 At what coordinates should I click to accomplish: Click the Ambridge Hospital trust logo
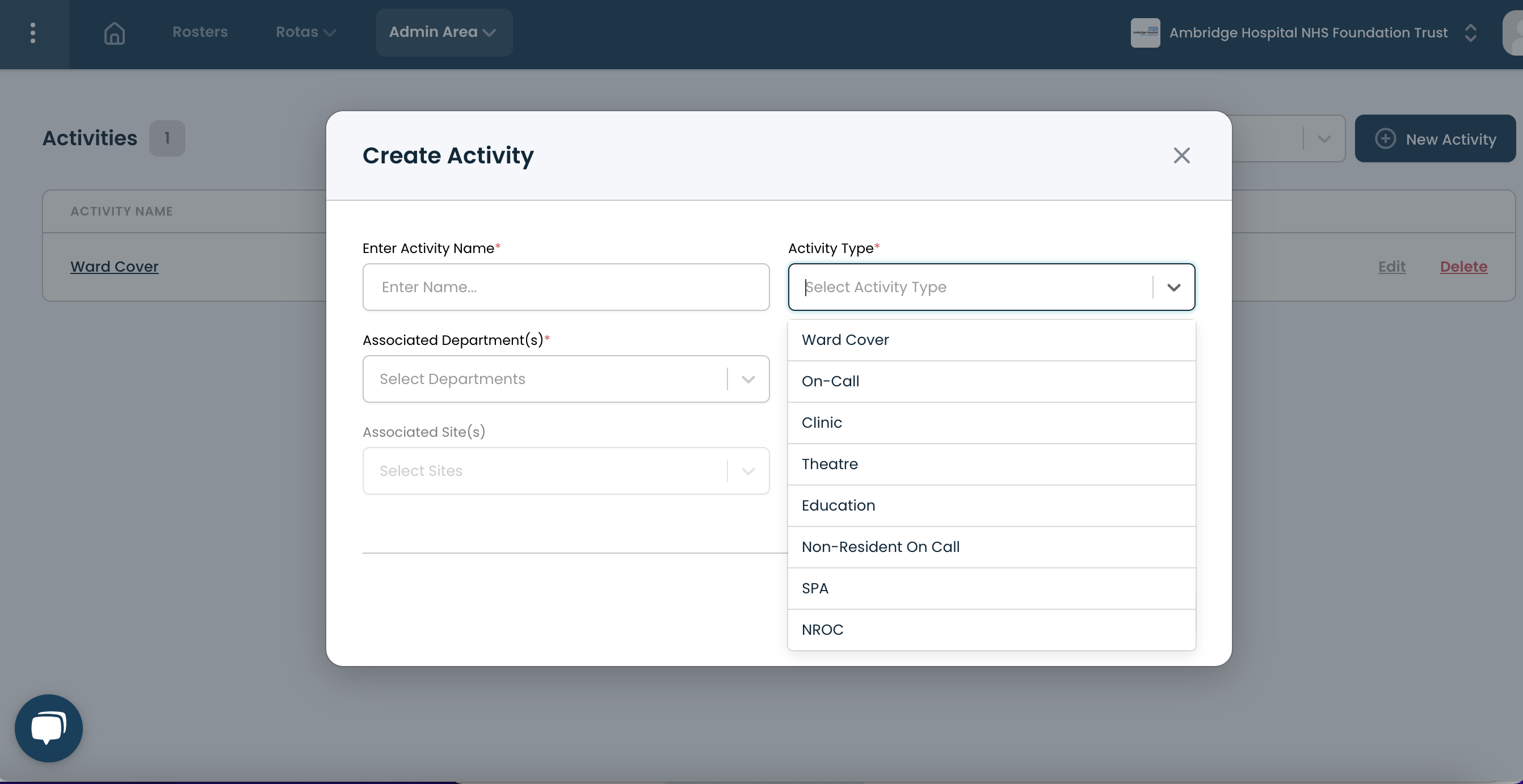1145,32
